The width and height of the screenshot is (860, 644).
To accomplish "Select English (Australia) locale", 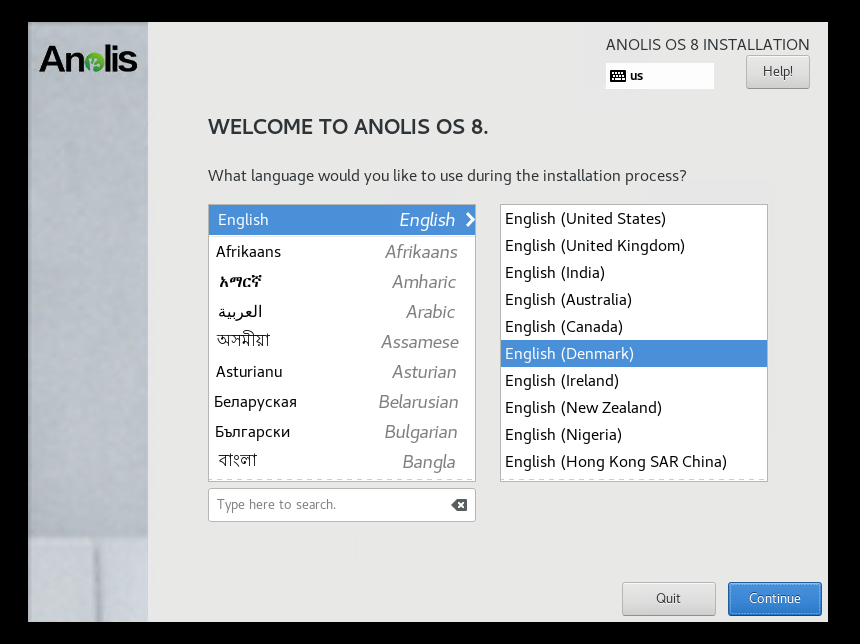I will pyautogui.click(x=633, y=300).
